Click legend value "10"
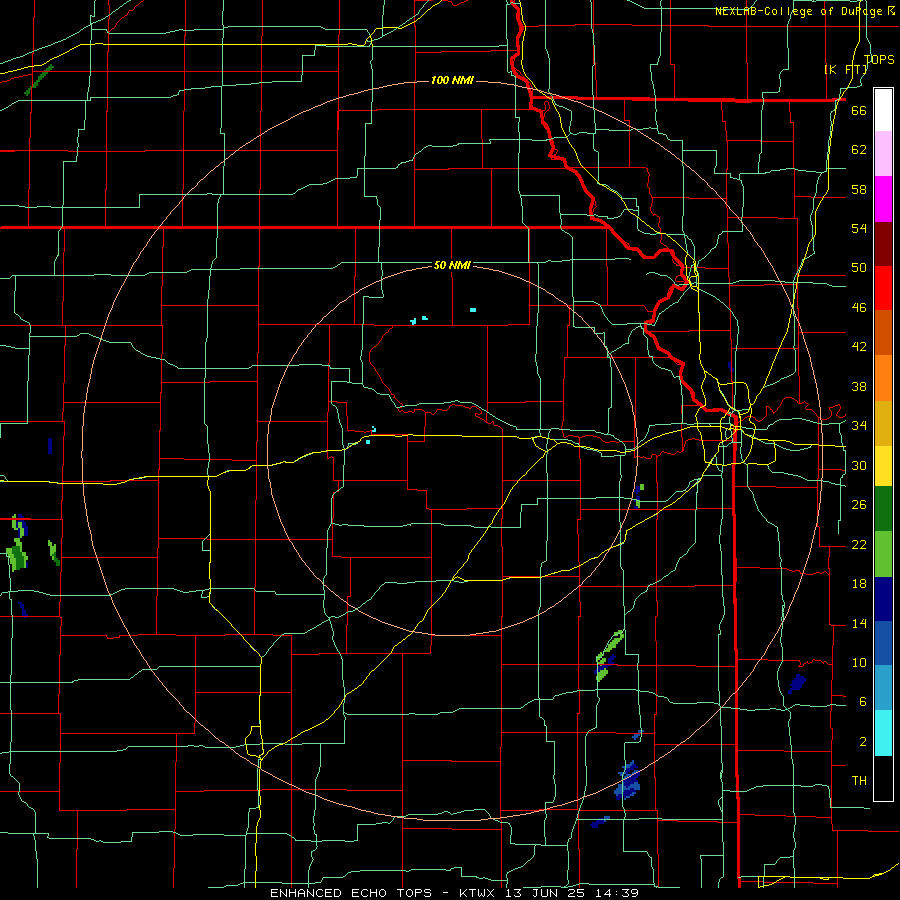 point(859,663)
